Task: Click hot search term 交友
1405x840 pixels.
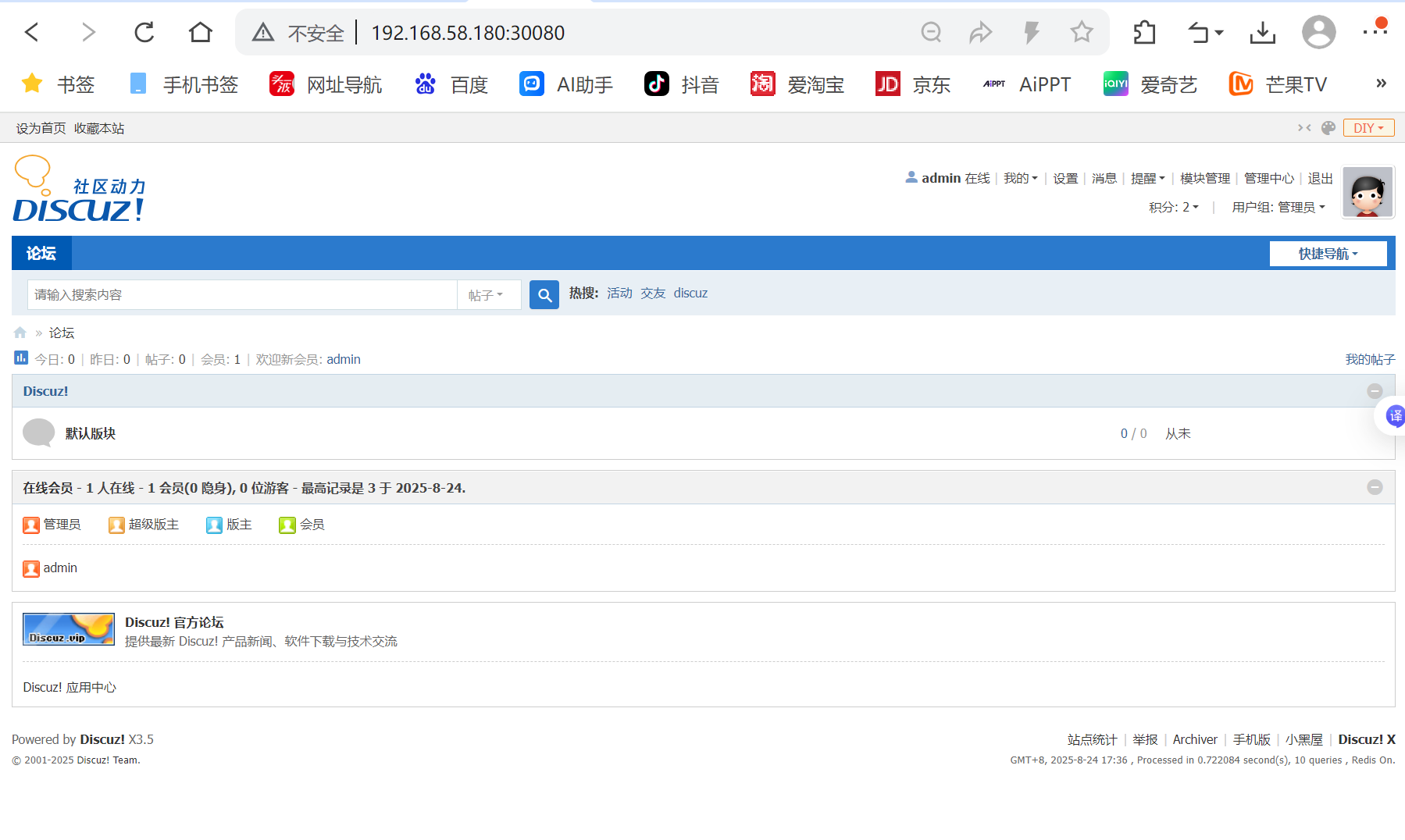Action: click(x=653, y=293)
